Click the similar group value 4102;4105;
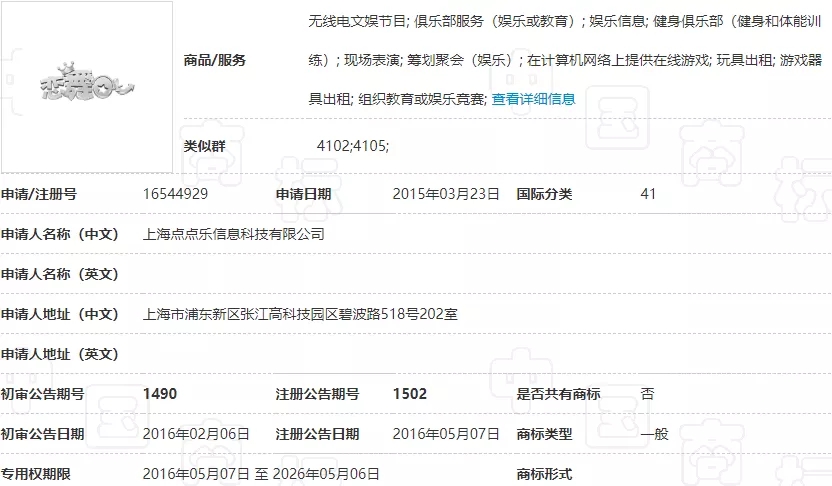The height and width of the screenshot is (486, 832). point(352,146)
